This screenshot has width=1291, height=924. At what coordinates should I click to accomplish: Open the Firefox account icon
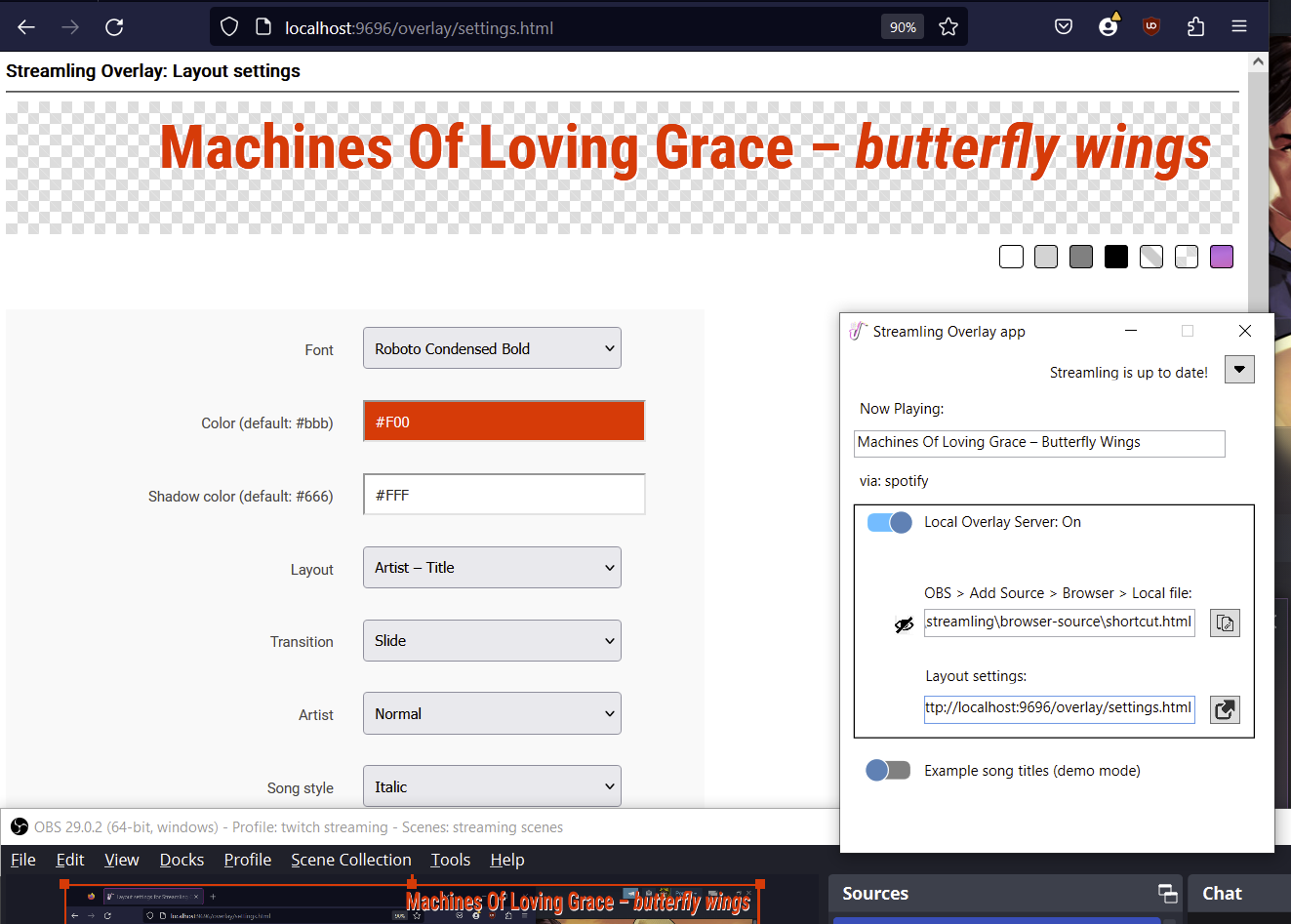(1109, 26)
